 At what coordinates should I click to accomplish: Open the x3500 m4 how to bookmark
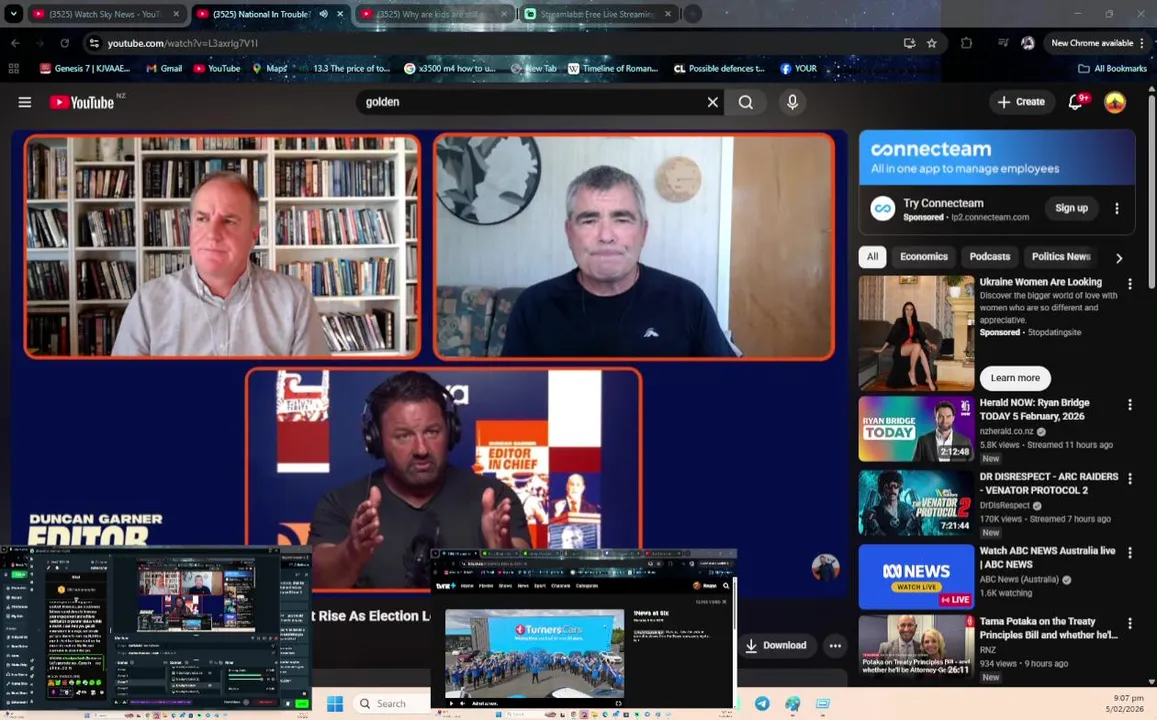450,68
